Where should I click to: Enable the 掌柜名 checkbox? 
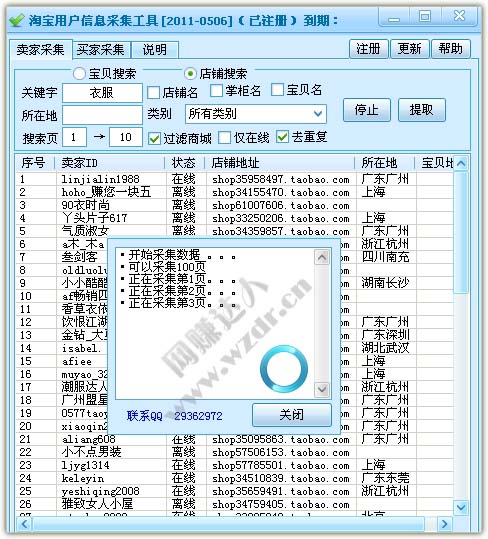(216, 91)
